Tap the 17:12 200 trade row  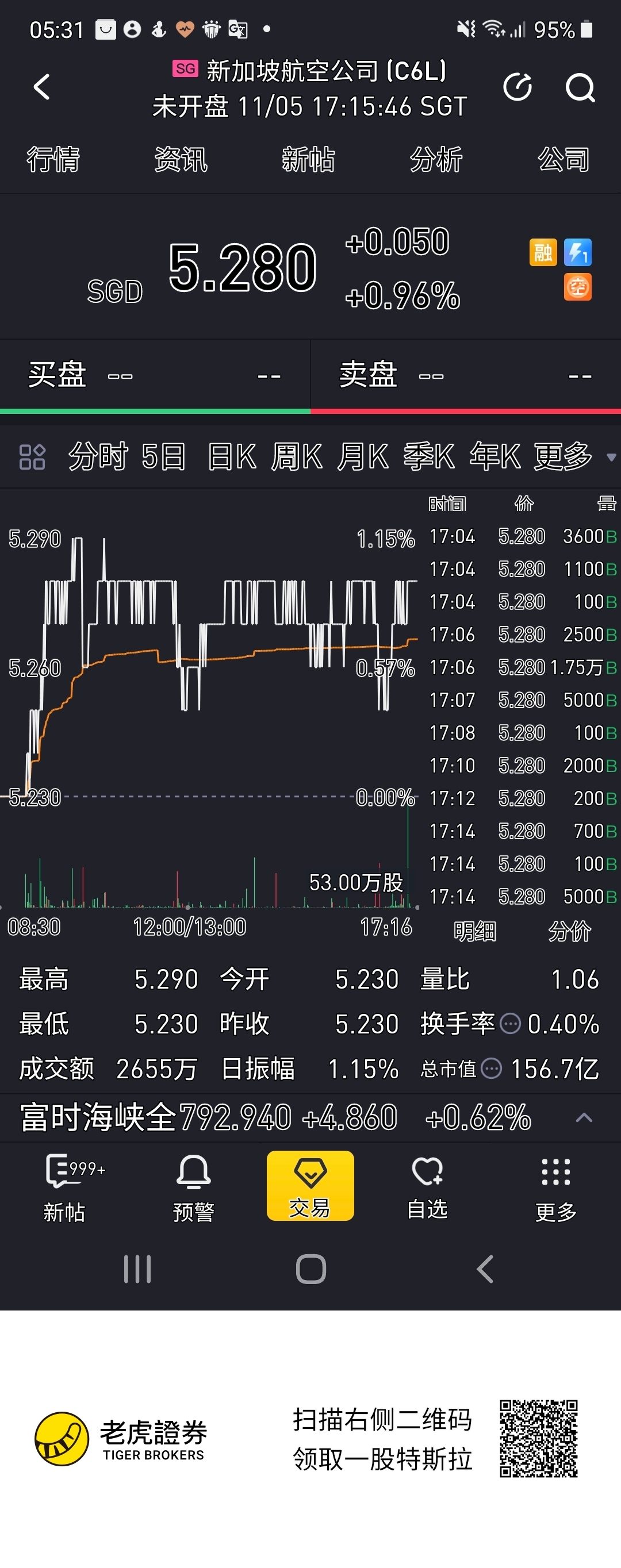coord(523,798)
